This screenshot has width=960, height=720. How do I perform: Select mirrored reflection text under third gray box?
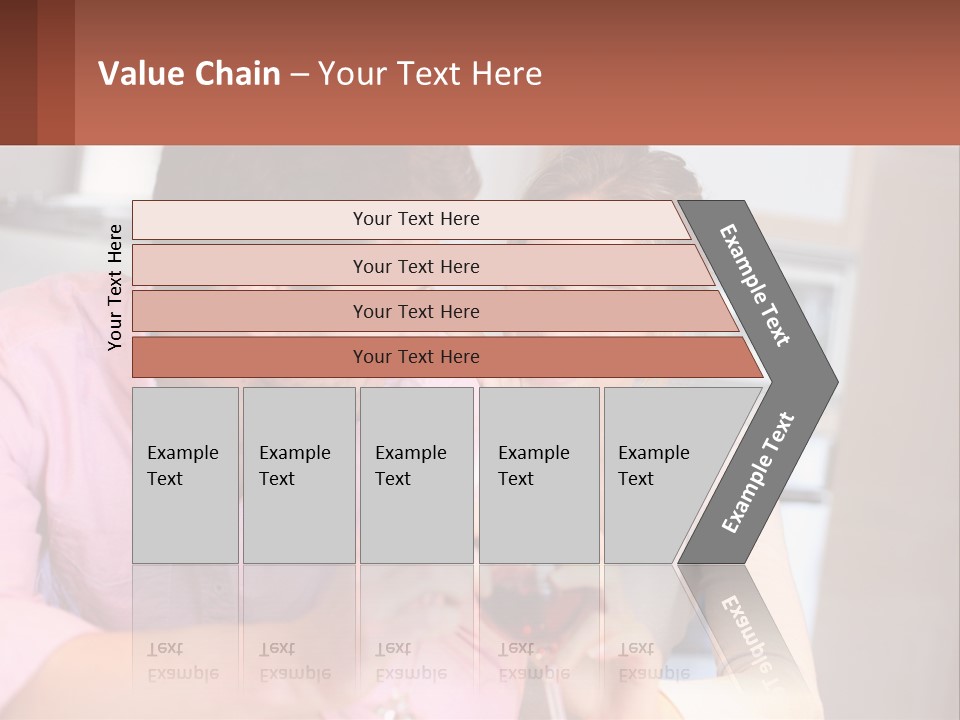click(x=410, y=661)
